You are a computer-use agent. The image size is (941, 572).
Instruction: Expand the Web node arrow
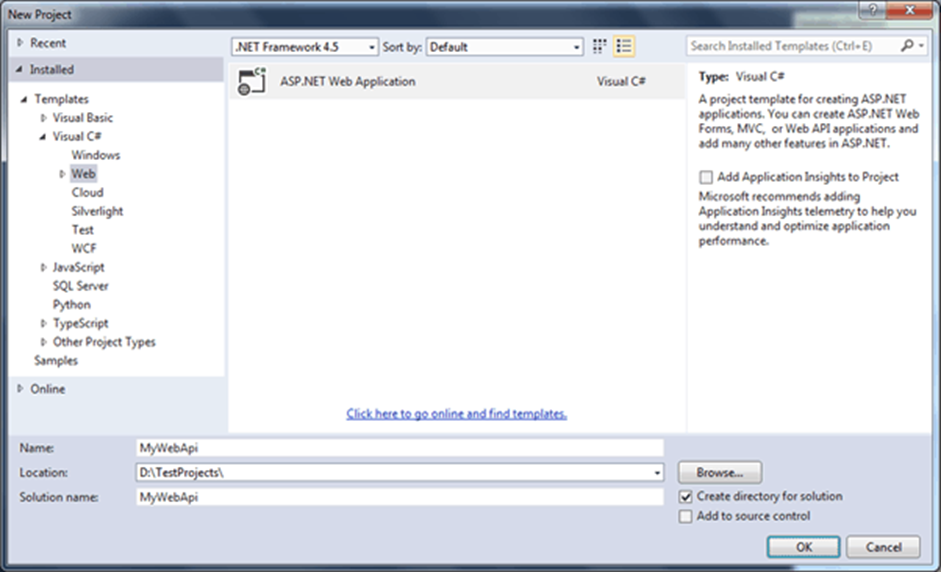pos(62,174)
